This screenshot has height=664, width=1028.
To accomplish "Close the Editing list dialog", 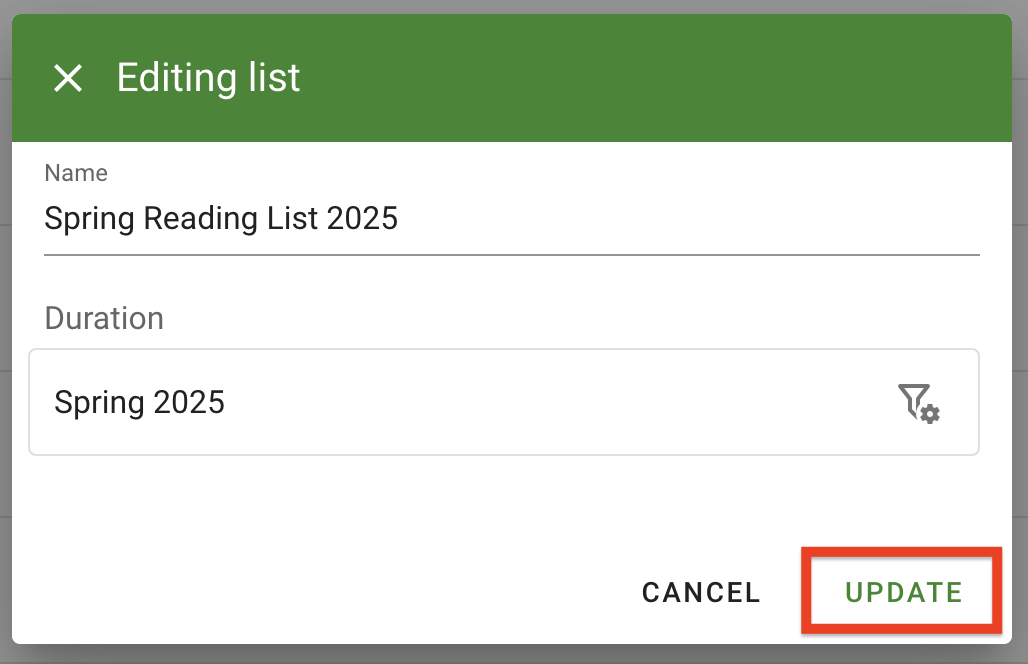I will pos(68,78).
